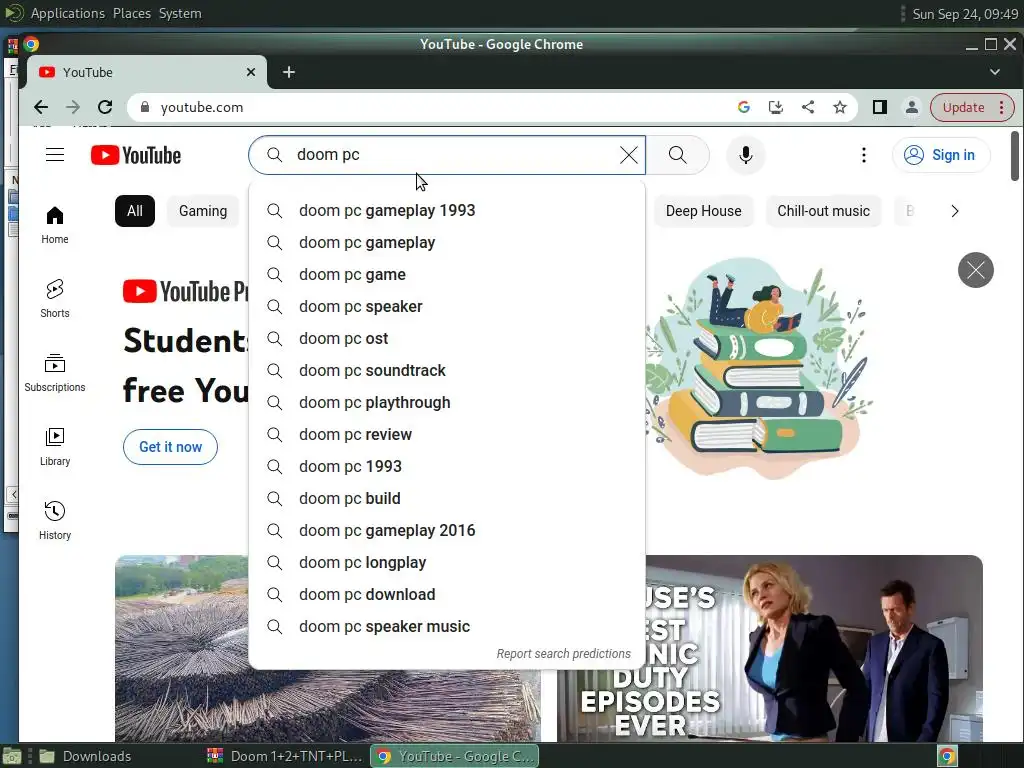Click the YouTube logo
Screen dimensions: 1024x768
coord(136,155)
